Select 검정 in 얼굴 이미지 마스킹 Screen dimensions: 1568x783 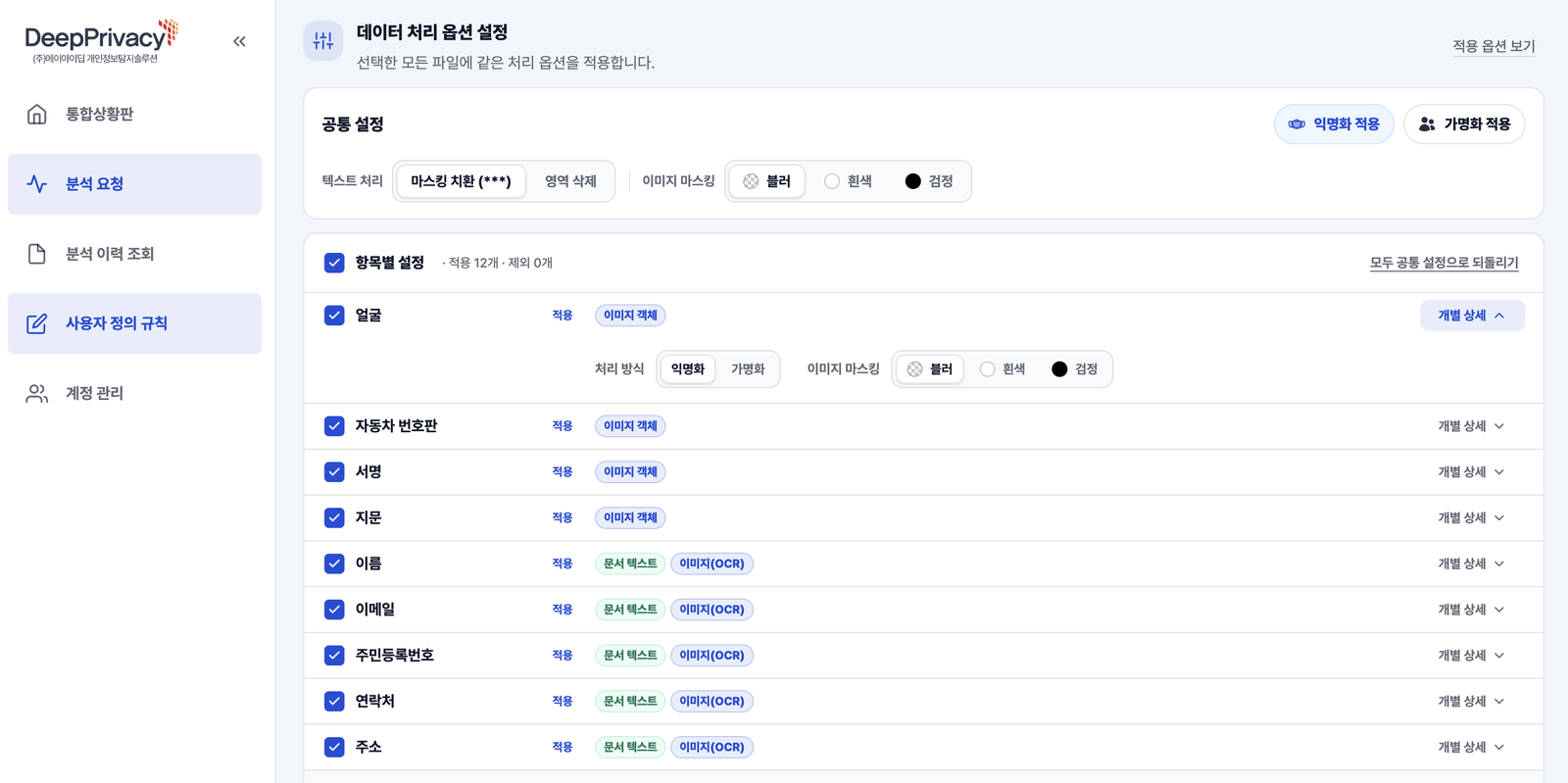(x=1075, y=369)
